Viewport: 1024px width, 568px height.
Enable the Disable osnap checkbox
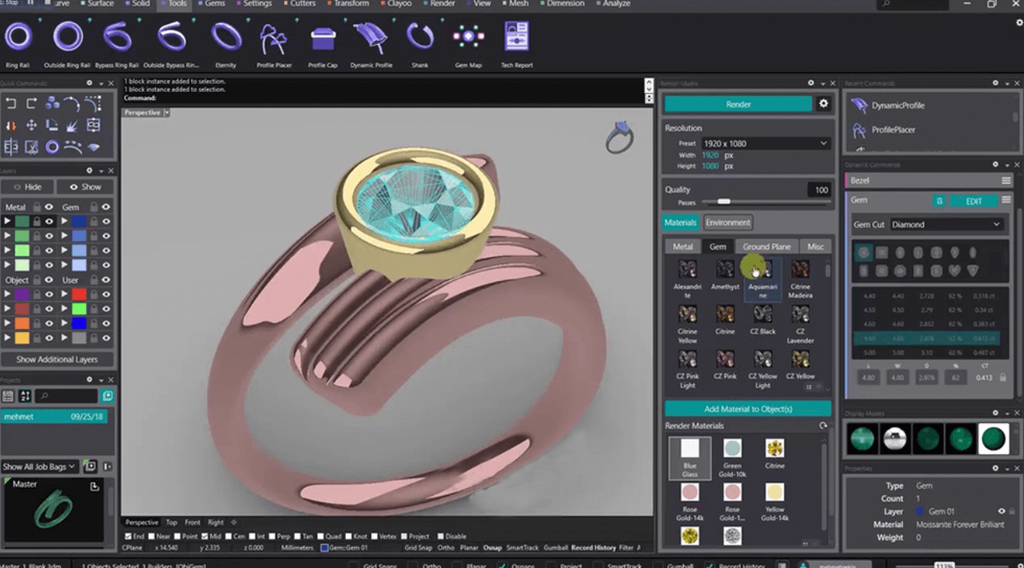[x=441, y=537]
